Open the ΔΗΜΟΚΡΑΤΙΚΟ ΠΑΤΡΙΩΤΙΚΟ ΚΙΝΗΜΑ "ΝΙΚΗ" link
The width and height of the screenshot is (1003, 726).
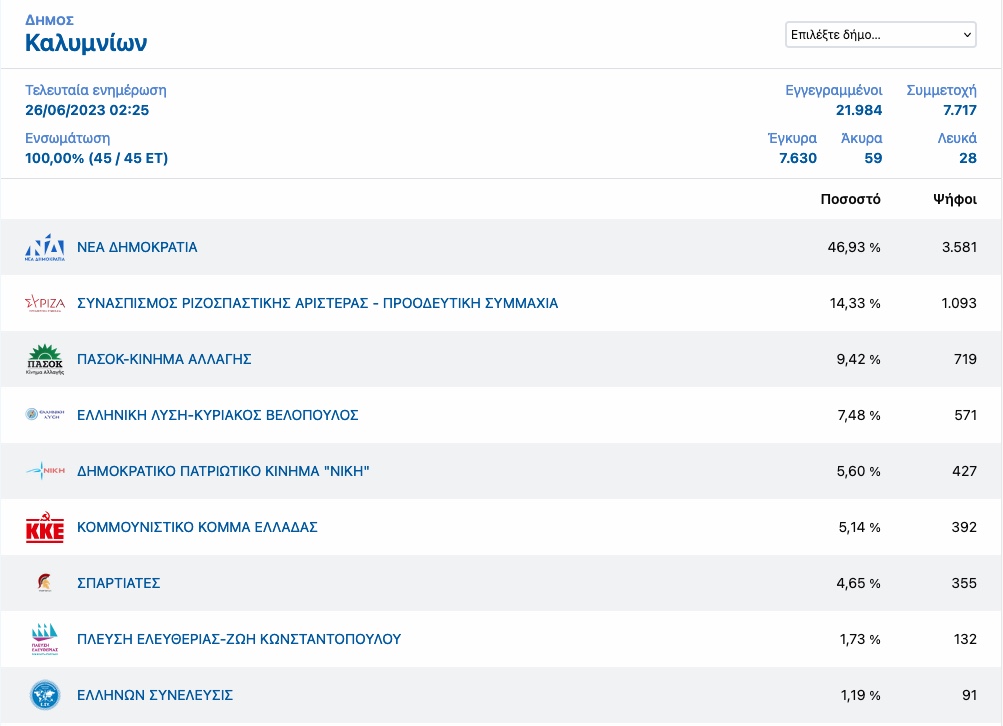pos(223,471)
